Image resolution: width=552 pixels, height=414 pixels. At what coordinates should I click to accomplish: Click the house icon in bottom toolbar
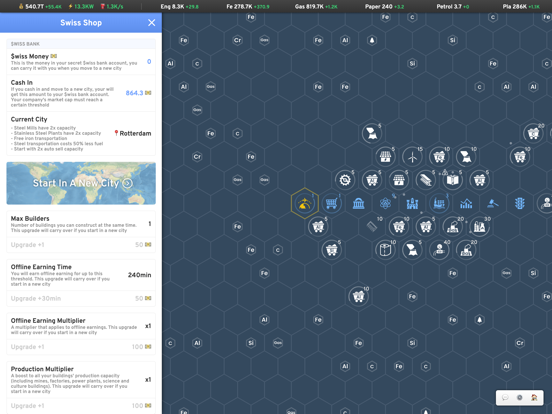click(x=534, y=397)
